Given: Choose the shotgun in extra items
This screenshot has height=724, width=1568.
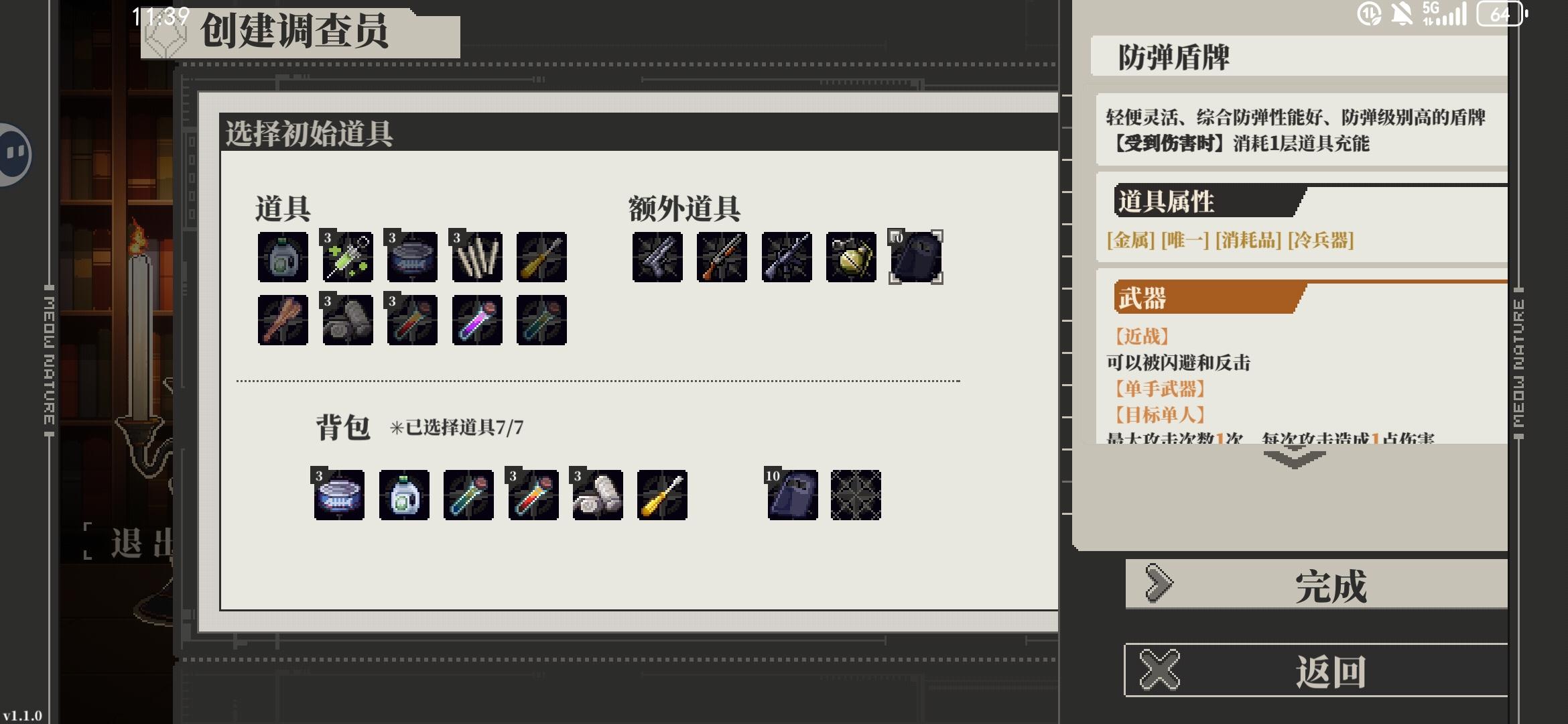Looking at the screenshot, I should (x=722, y=257).
